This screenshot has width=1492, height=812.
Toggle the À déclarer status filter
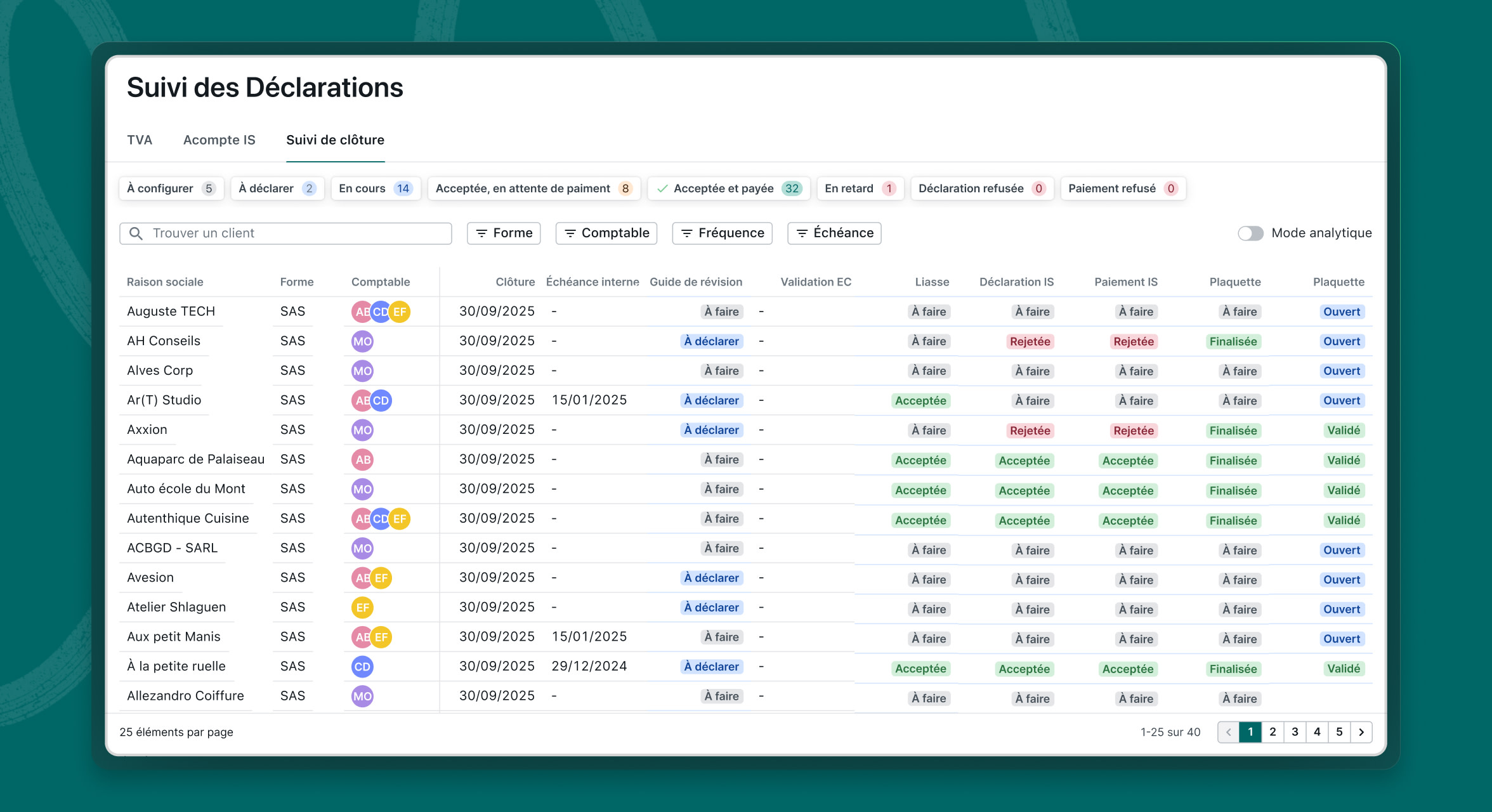[277, 188]
